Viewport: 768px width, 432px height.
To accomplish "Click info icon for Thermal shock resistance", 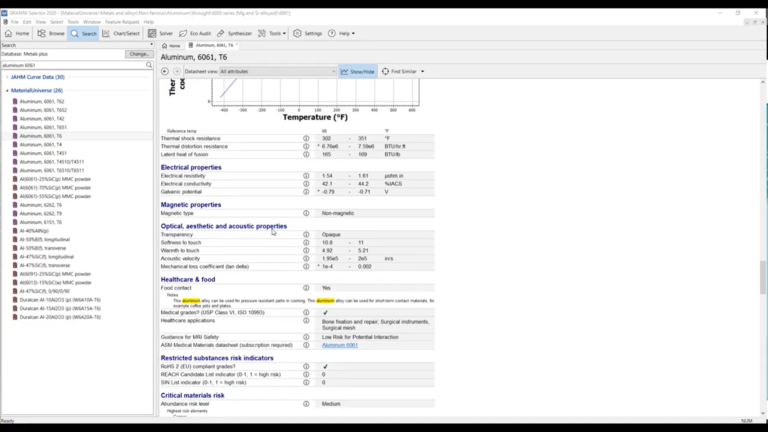I will point(306,139).
